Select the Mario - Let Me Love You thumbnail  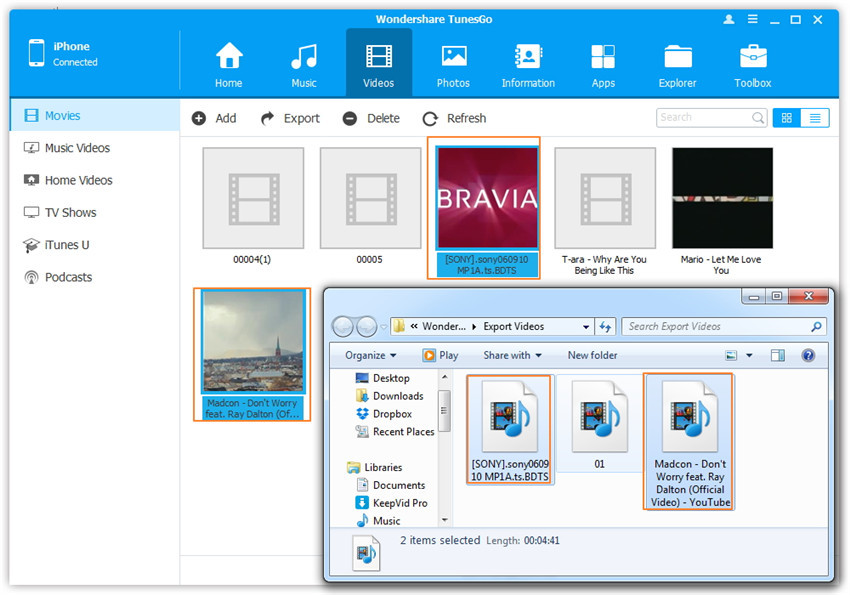(x=722, y=198)
